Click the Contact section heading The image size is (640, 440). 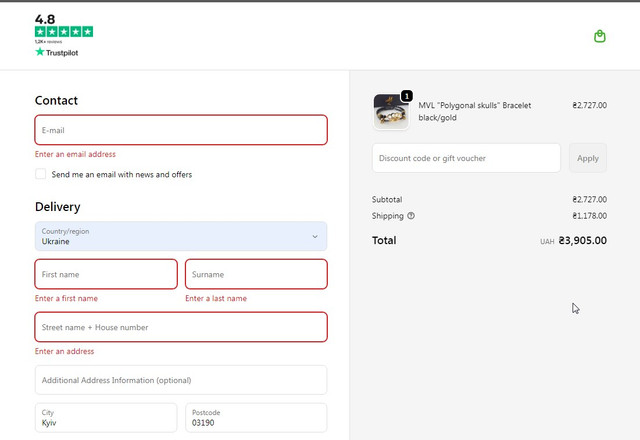56,100
